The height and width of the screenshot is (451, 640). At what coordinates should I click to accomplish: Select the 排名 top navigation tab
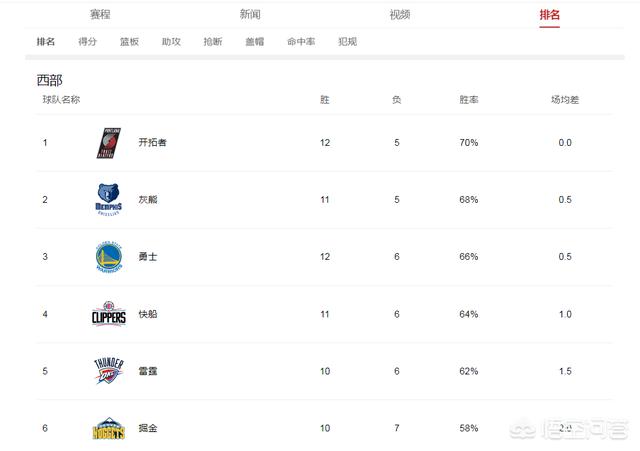tap(550, 15)
